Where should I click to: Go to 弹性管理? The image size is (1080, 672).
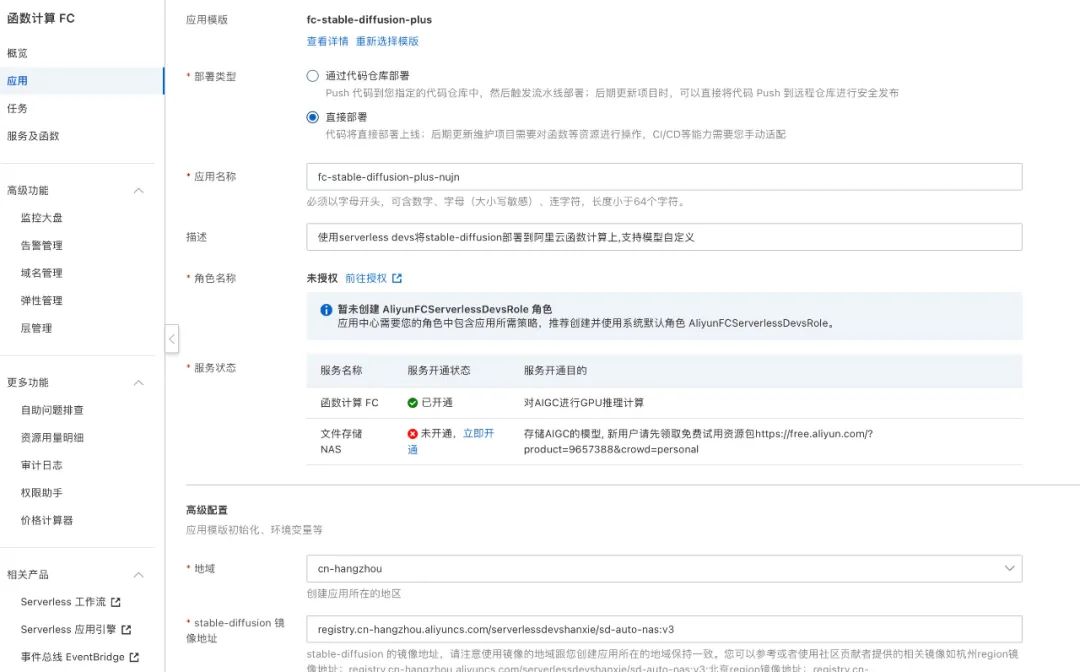click(x=41, y=300)
